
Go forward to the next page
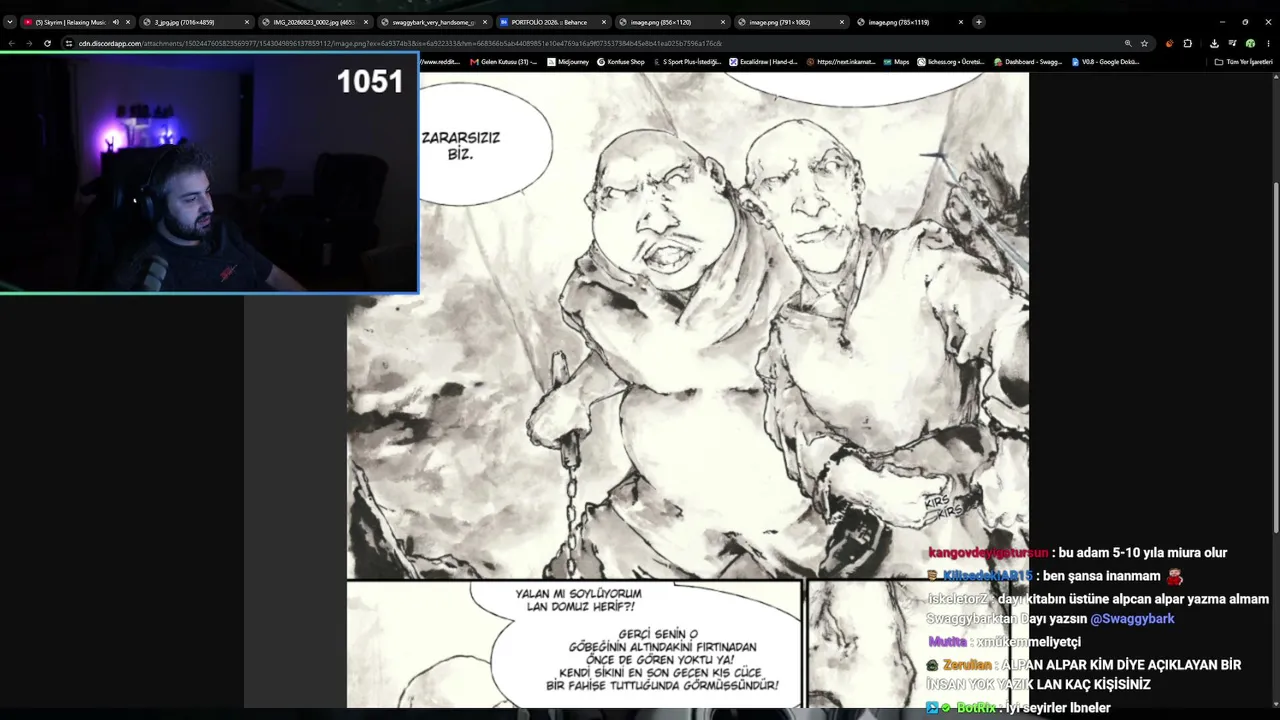pyautogui.click(x=29, y=43)
